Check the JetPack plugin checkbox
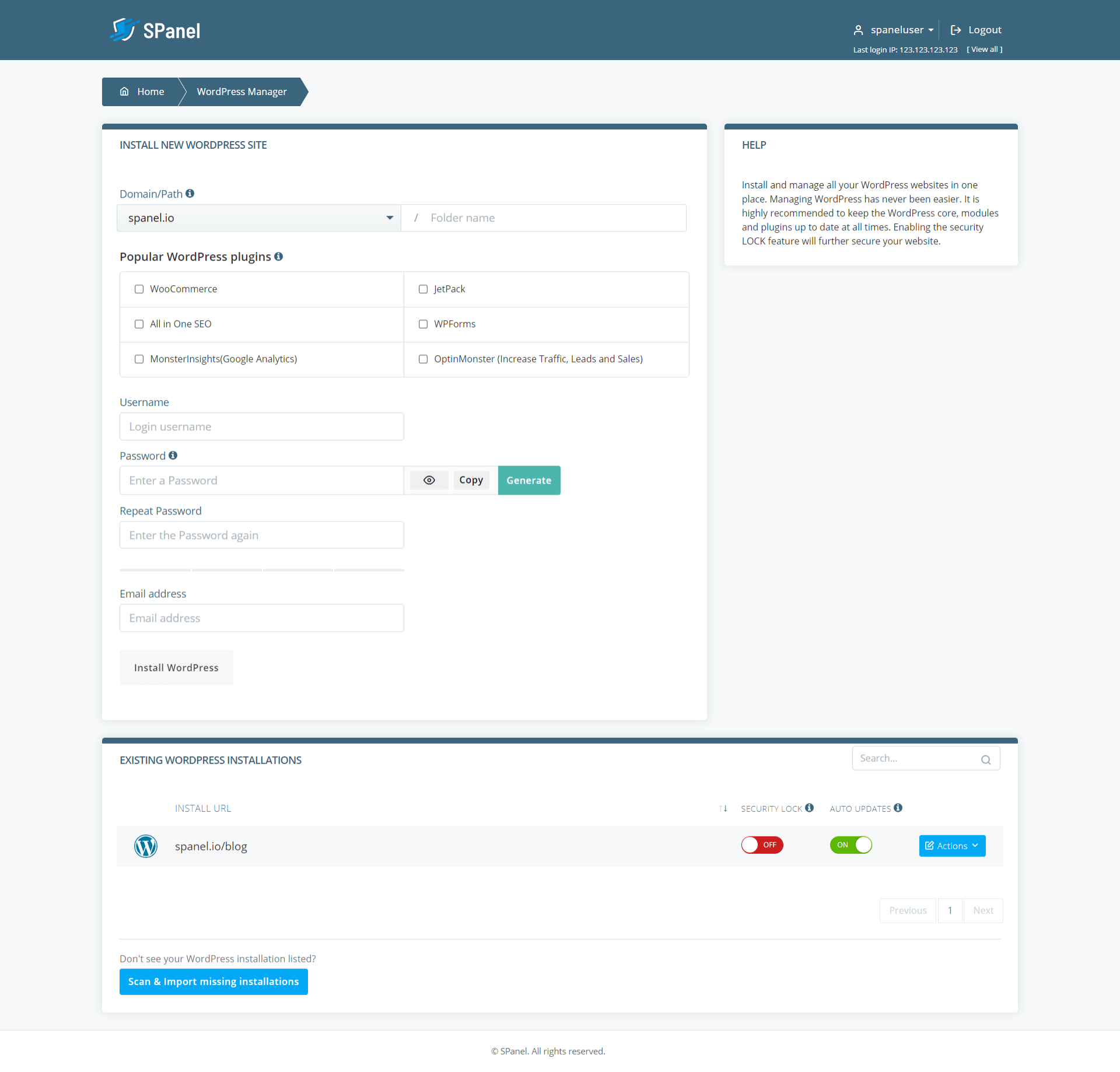This screenshot has width=1120, height=1072. point(423,289)
